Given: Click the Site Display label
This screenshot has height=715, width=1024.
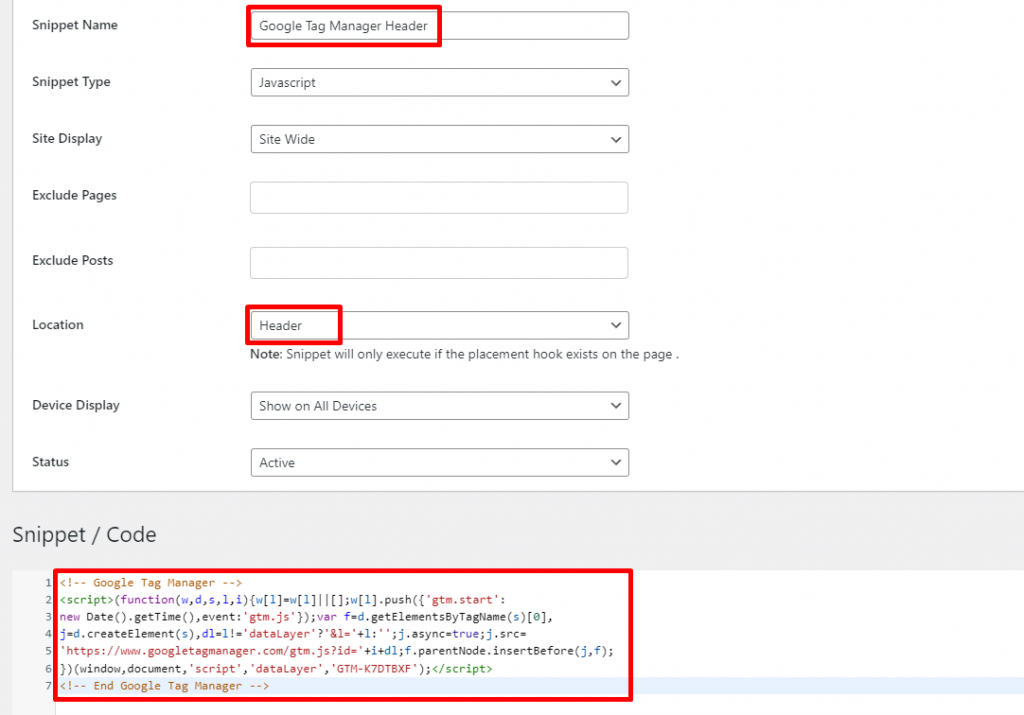Looking at the screenshot, I should coord(67,138).
